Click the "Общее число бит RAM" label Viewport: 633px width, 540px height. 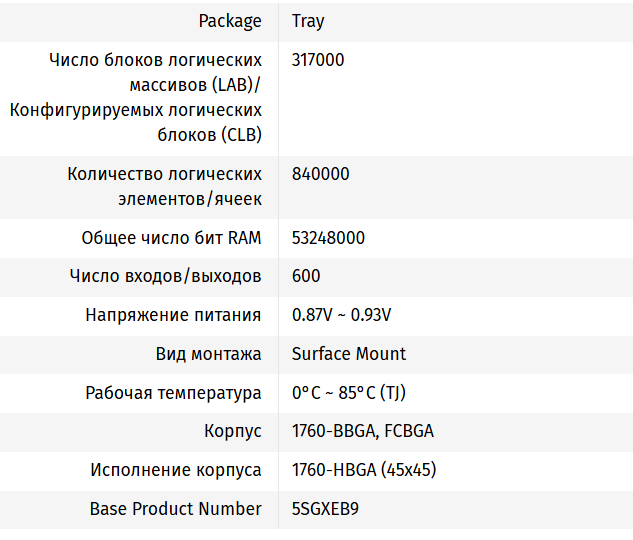[x=172, y=238]
